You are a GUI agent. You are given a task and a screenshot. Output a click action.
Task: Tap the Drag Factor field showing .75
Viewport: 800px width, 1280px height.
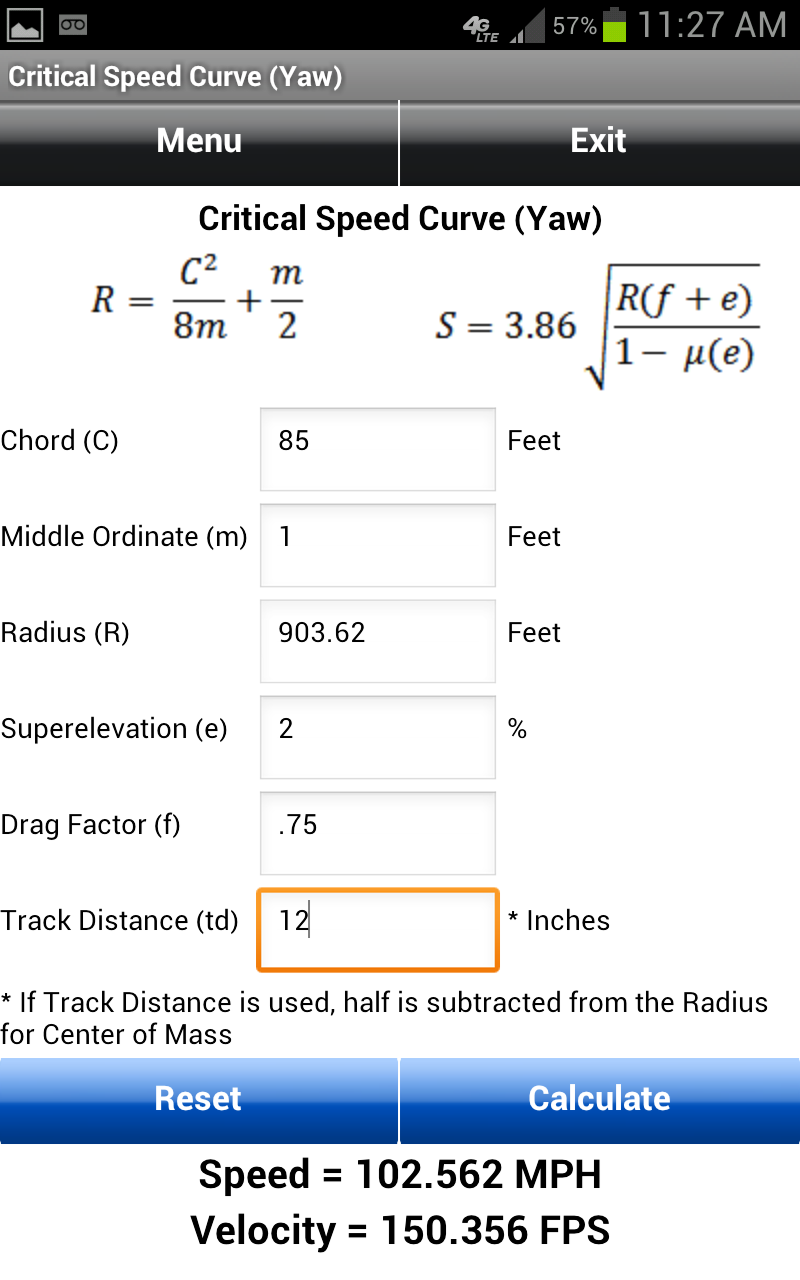(x=377, y=832)
